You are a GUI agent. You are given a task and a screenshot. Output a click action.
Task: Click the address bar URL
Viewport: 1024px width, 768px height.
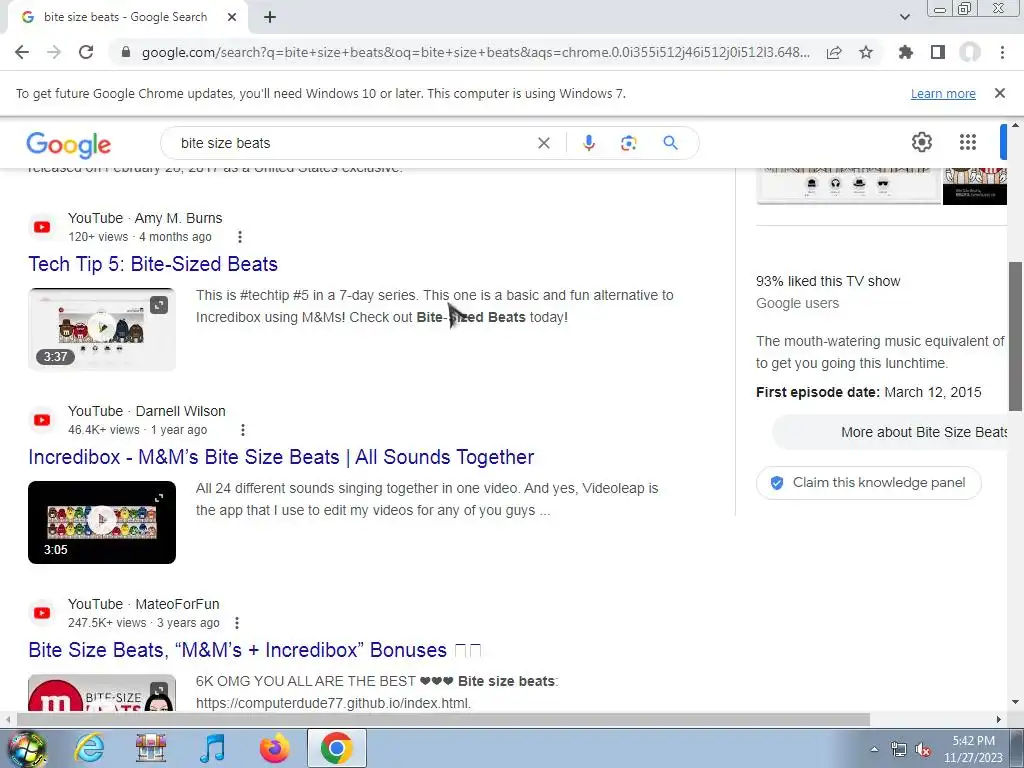coord(475,52)
